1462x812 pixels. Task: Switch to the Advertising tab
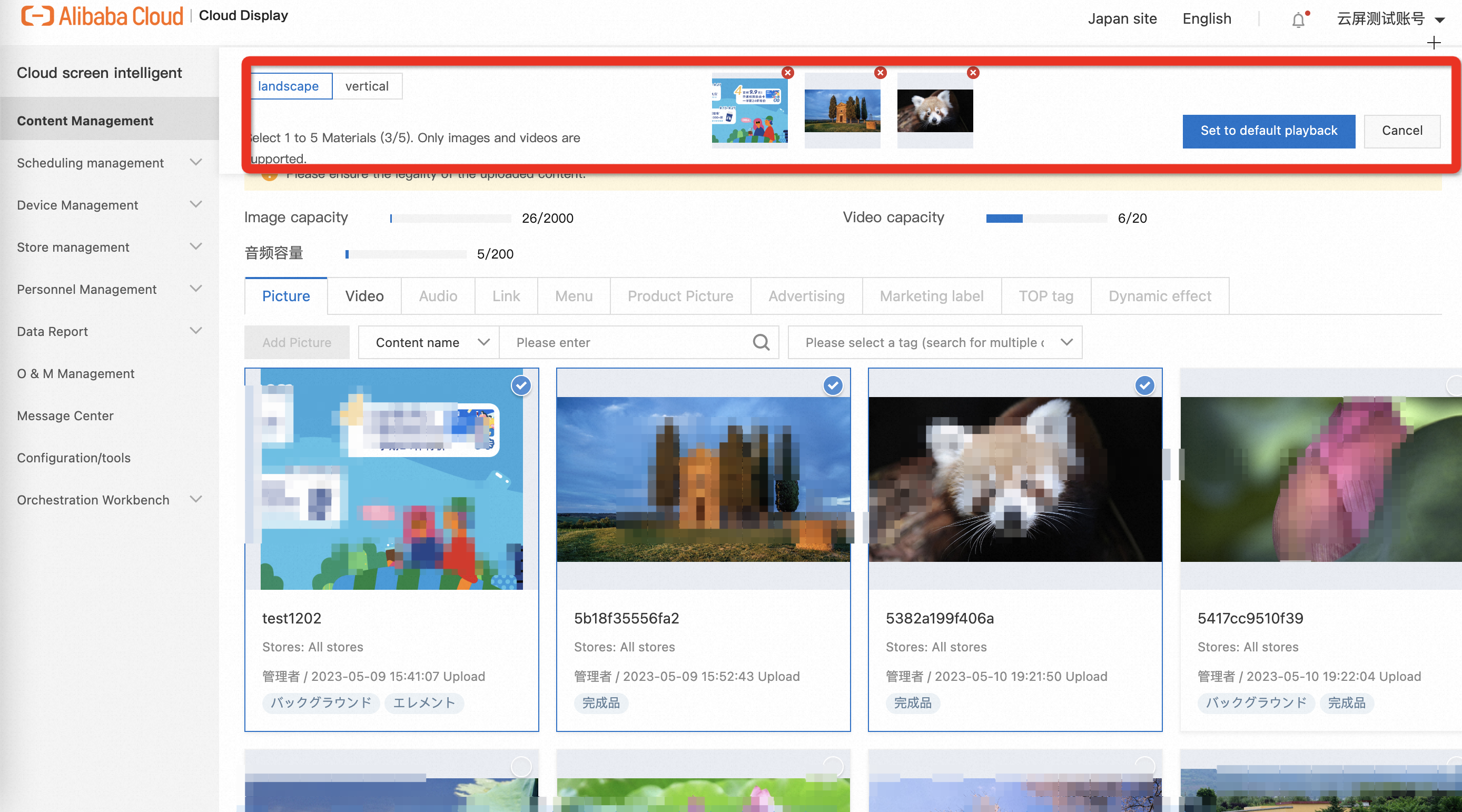pos(806,295)
